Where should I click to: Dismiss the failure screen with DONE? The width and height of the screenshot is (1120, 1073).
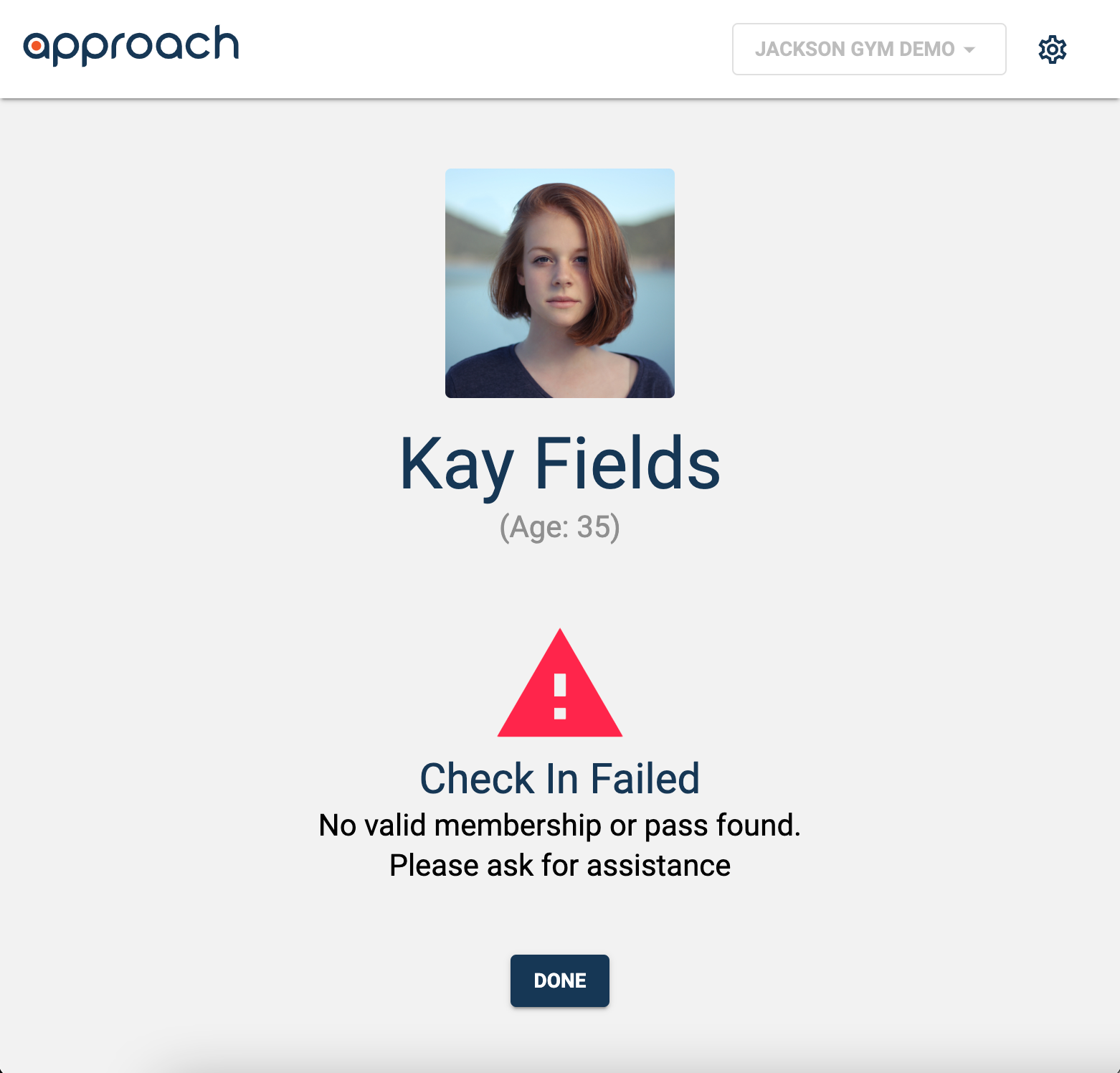(560, 980)
